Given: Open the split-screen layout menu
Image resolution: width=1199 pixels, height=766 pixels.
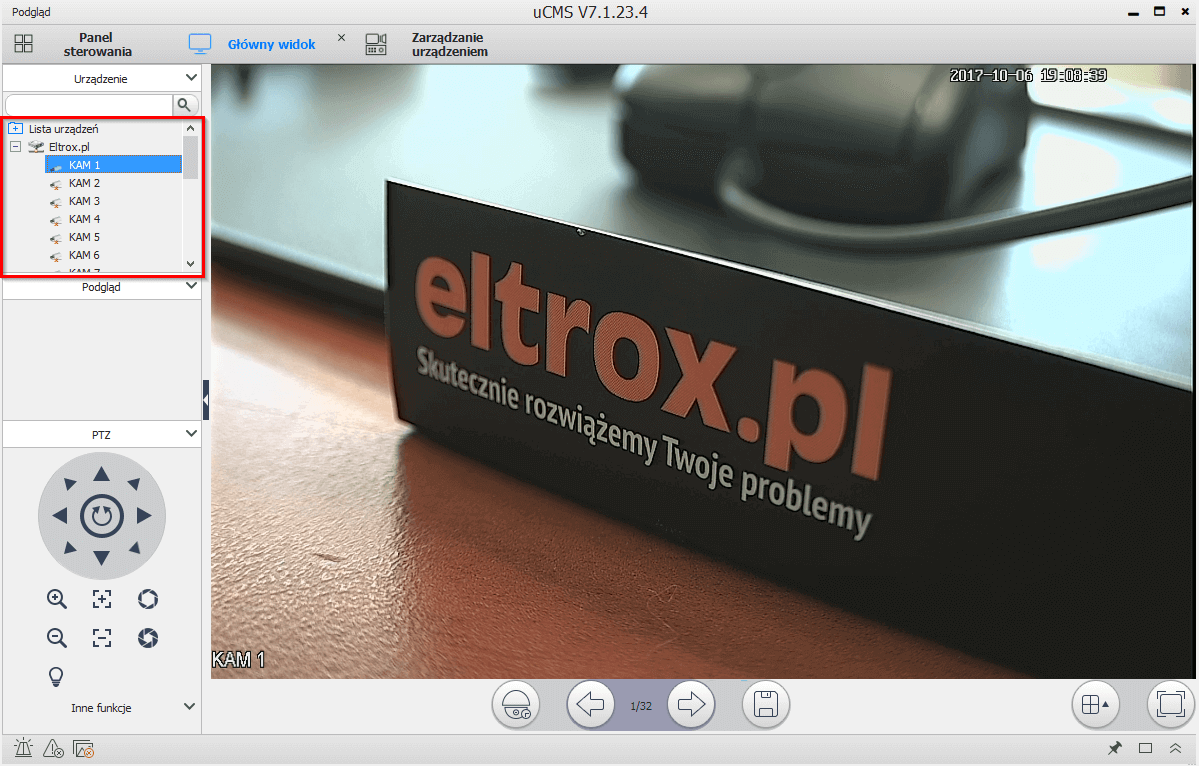Looking at the screenshot, I should point(1095,704).
